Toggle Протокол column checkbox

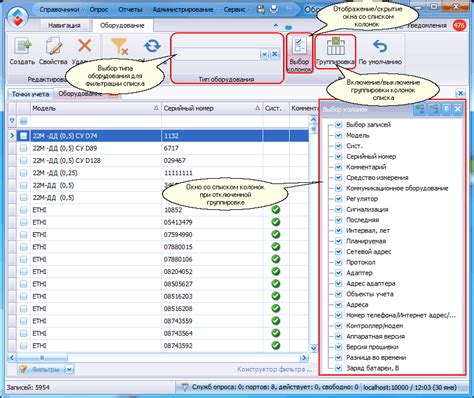338,262
